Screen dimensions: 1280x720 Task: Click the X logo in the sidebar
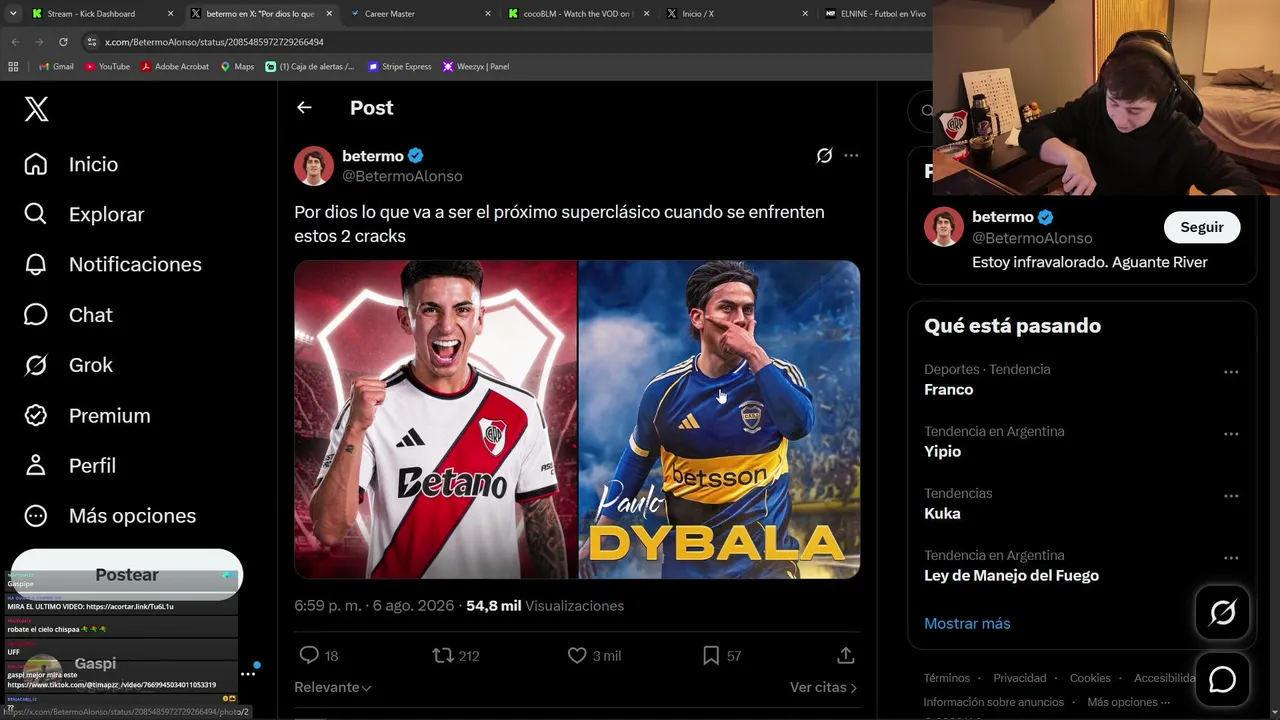pos(36,109)
